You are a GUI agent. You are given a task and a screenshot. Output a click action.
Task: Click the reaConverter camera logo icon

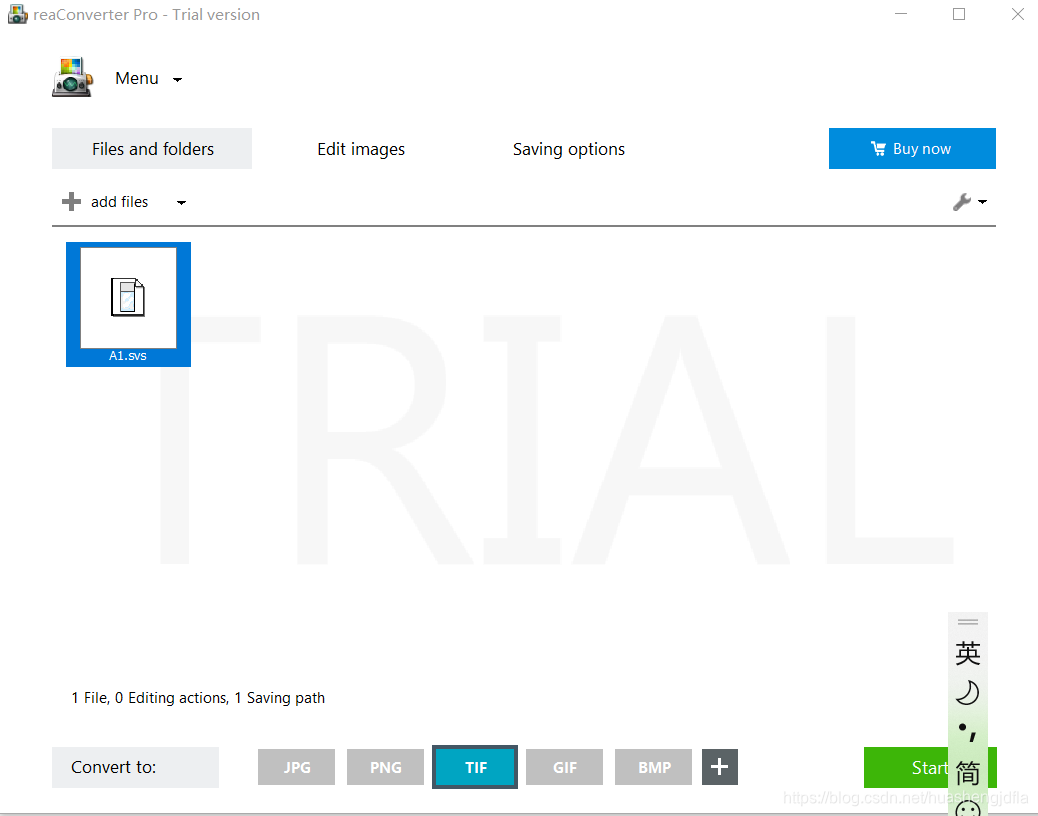click(72, 77)
